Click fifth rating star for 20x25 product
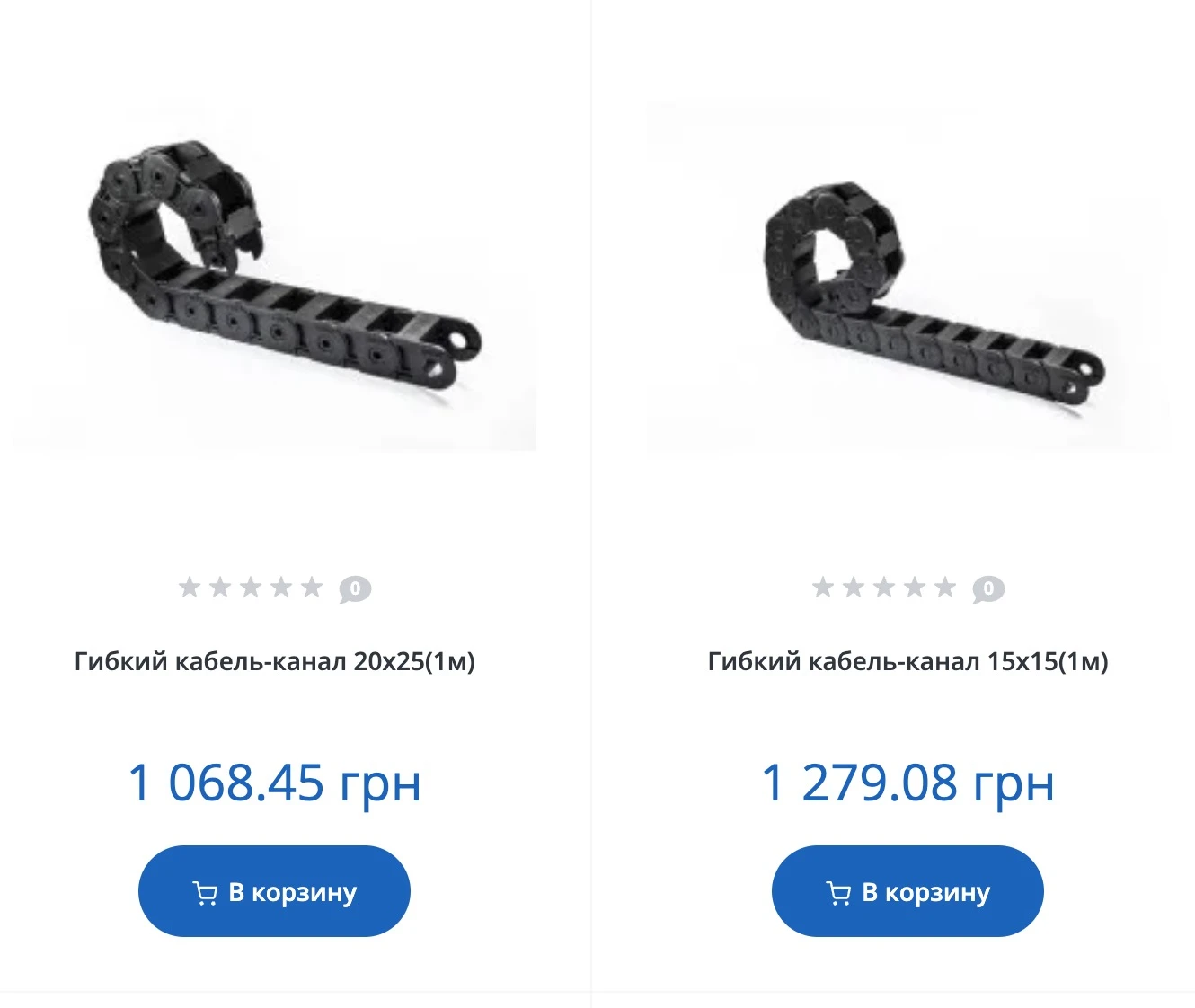Screen dimensions: 1195x1008 312,588
